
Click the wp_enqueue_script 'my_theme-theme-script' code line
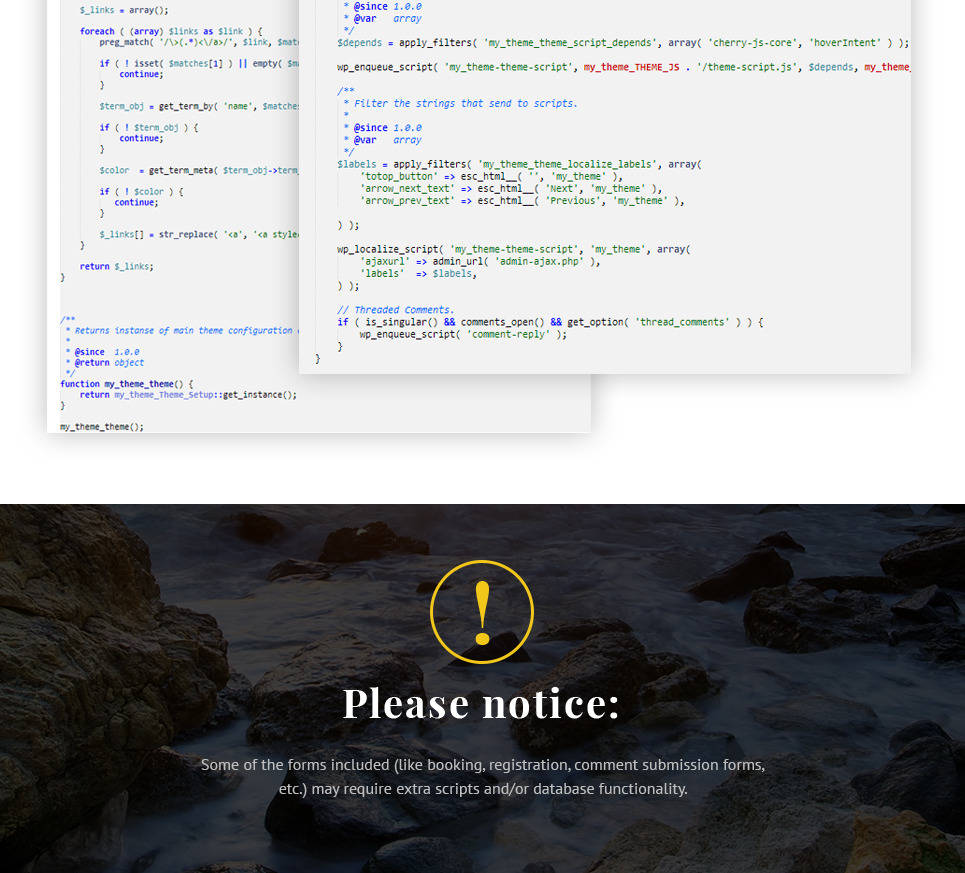[600, 67]
